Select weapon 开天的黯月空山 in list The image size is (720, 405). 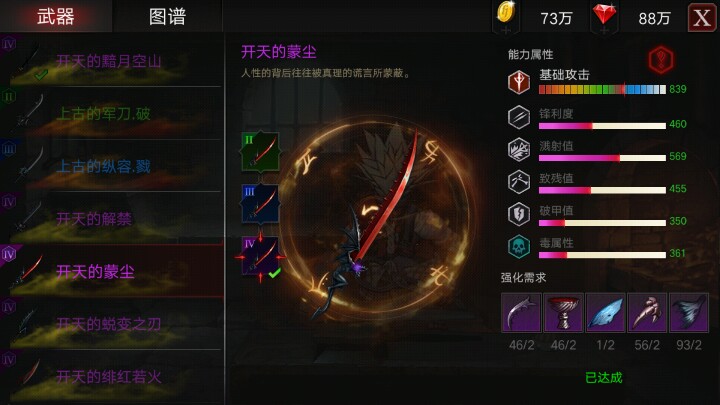(x=111, y=61)
